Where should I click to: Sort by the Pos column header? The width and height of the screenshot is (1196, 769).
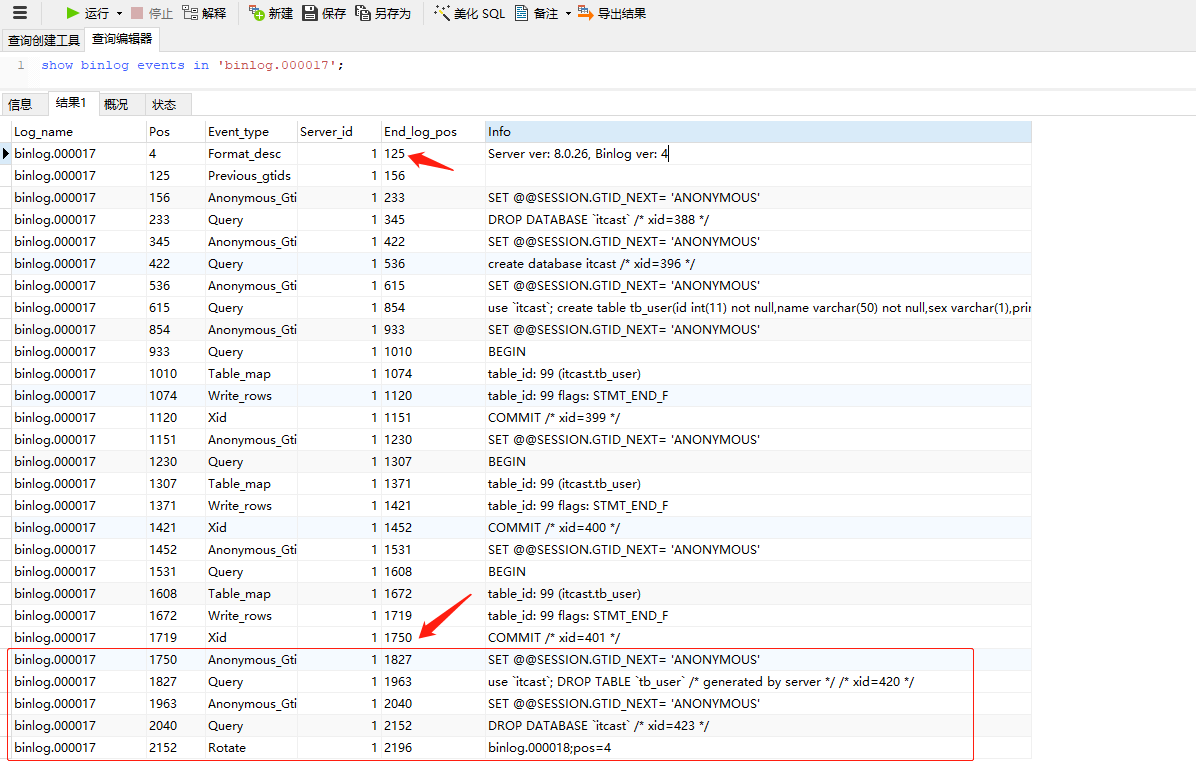tap(175, 132)
